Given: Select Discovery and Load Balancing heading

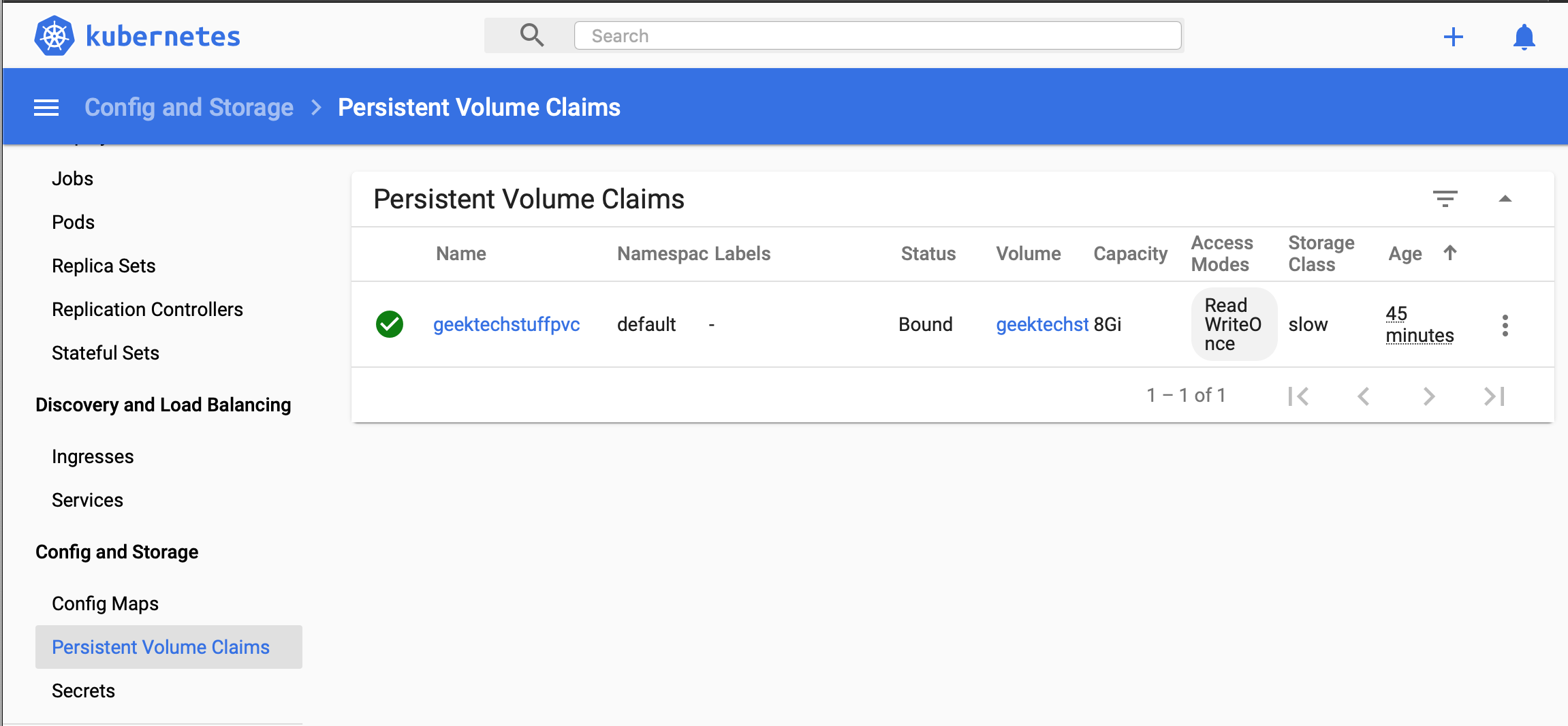Looking at the screenshot, I should point(163,405).
